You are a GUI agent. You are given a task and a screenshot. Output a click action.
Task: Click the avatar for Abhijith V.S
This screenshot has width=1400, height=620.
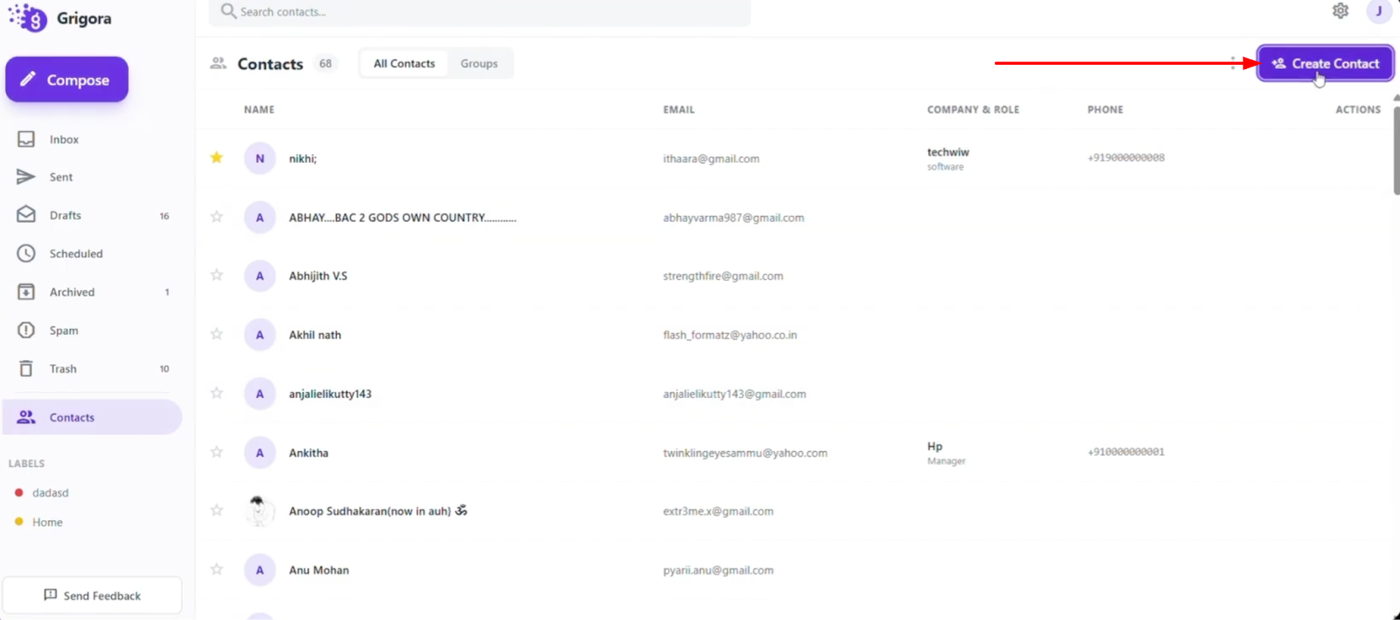260,276
